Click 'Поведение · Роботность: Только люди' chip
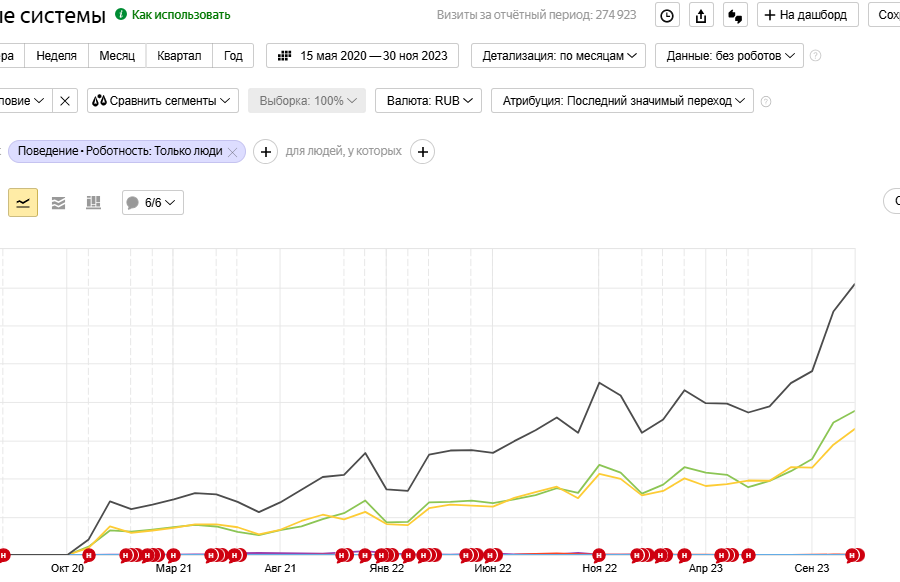Screen dimensions: 900x582 [120, 152]
